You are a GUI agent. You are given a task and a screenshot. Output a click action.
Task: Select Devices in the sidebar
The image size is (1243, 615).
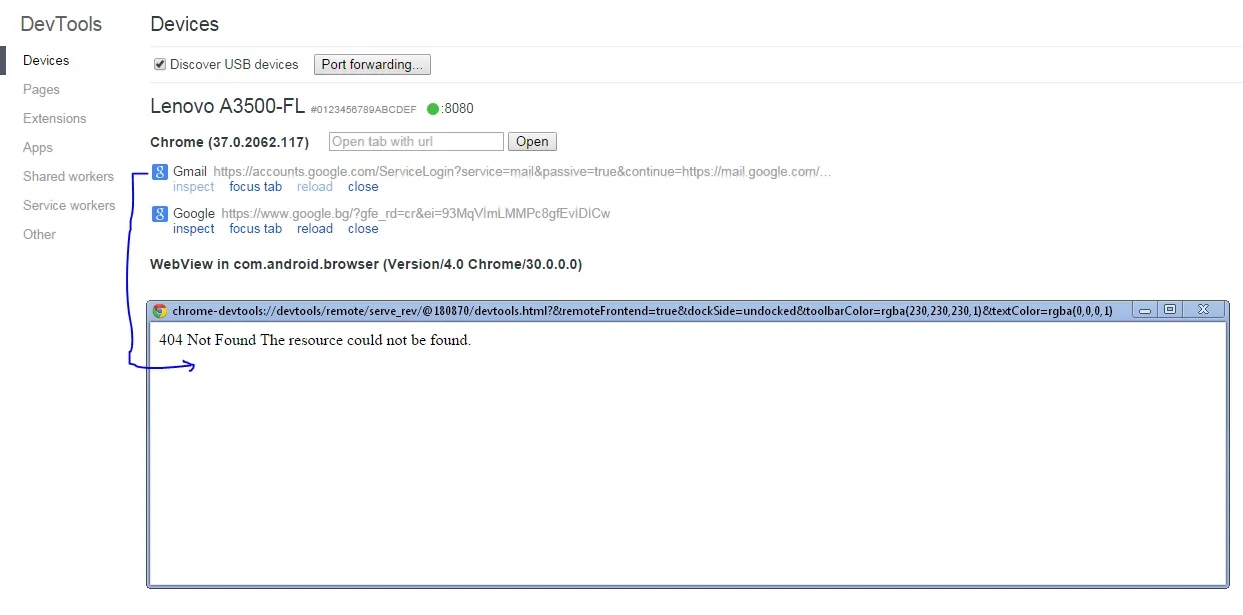(x=46, y=61)
